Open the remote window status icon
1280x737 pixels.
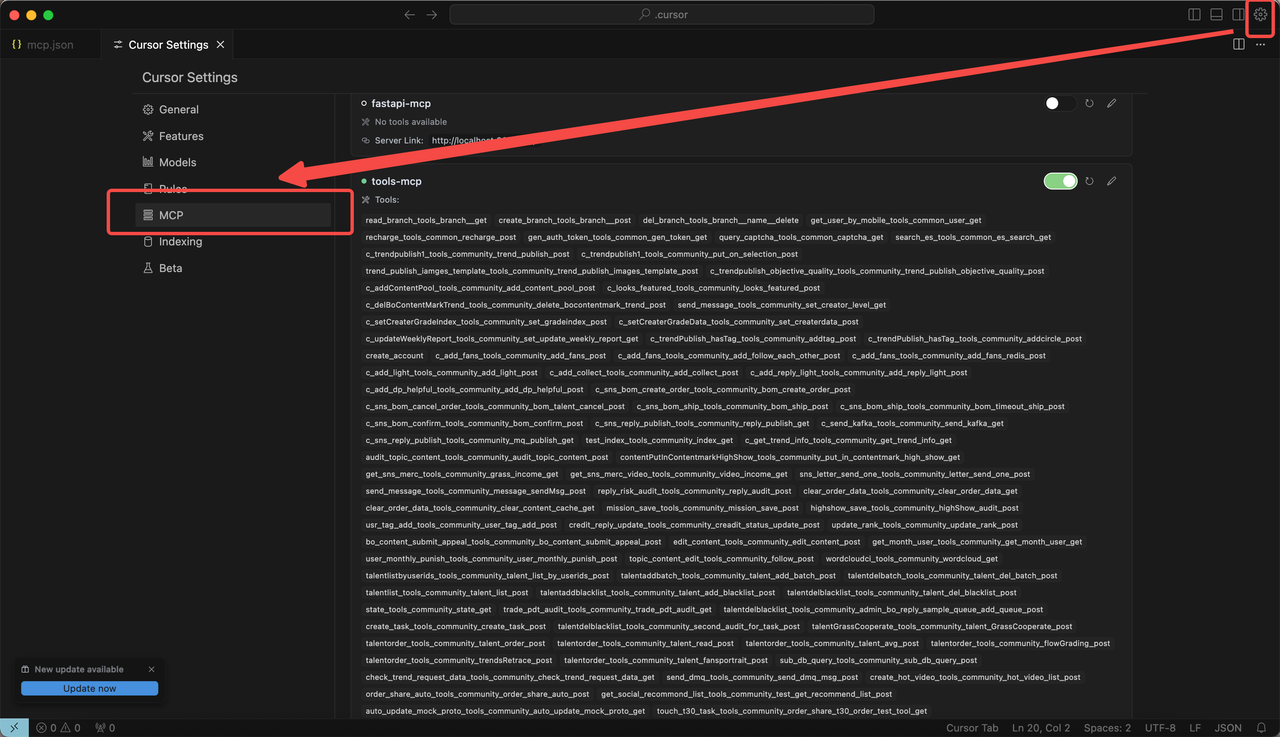15,728
